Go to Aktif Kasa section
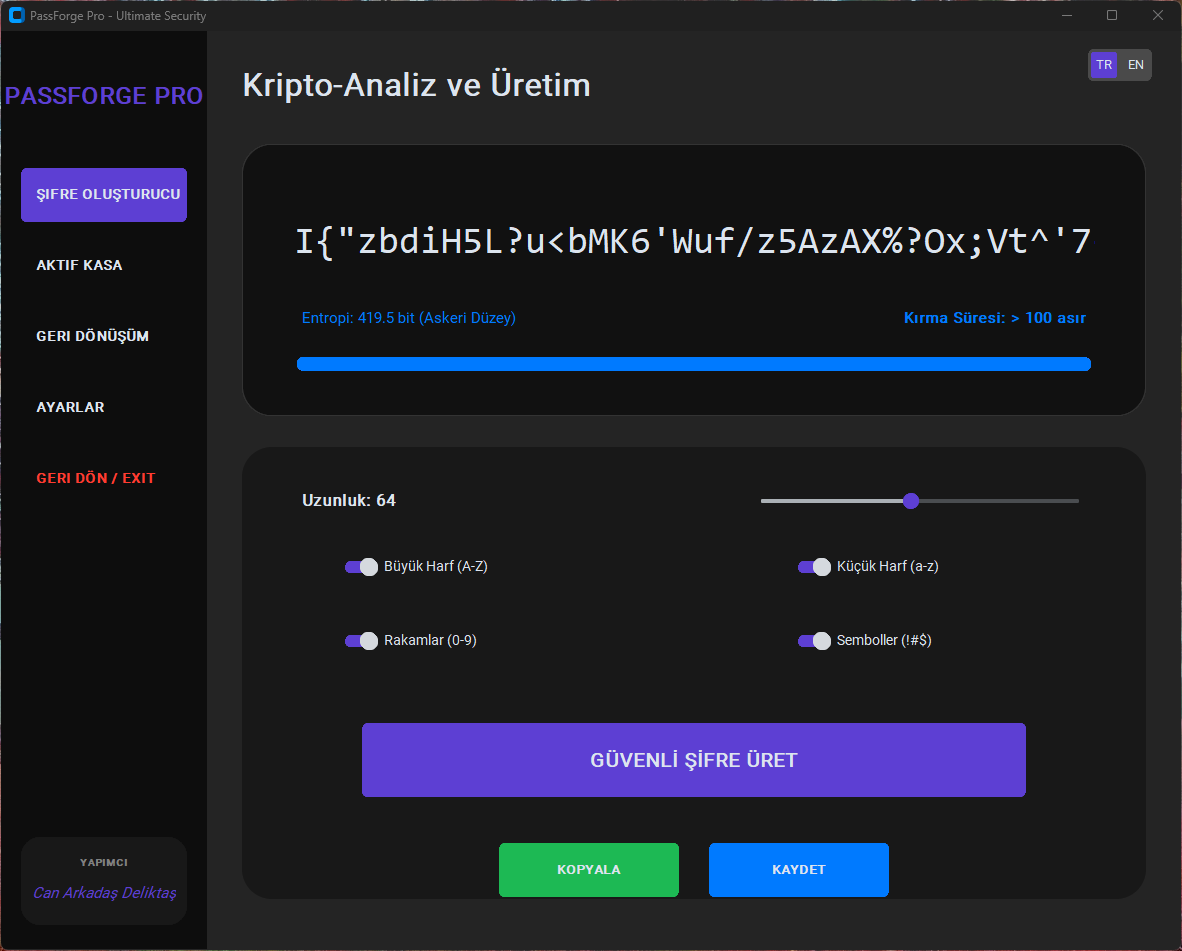The image size is (1182, 951). [x=80, y=265]
